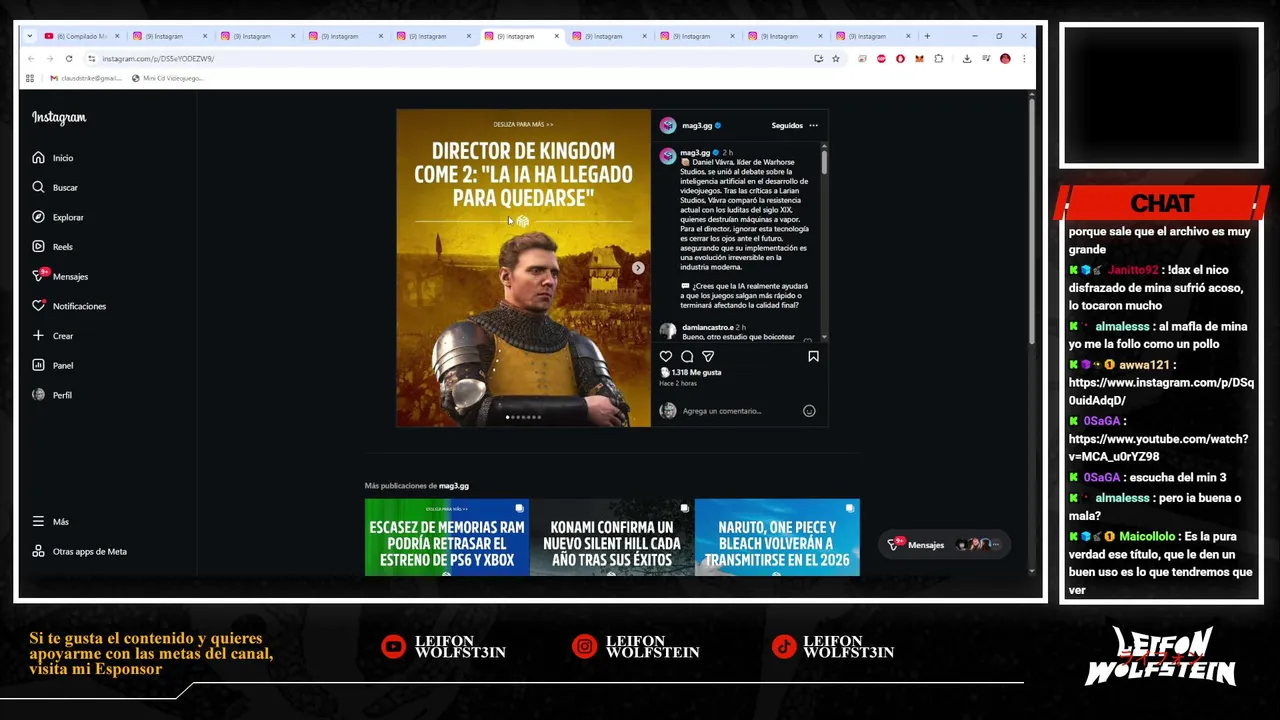Open the Explorar compass icon

(38, 217)
